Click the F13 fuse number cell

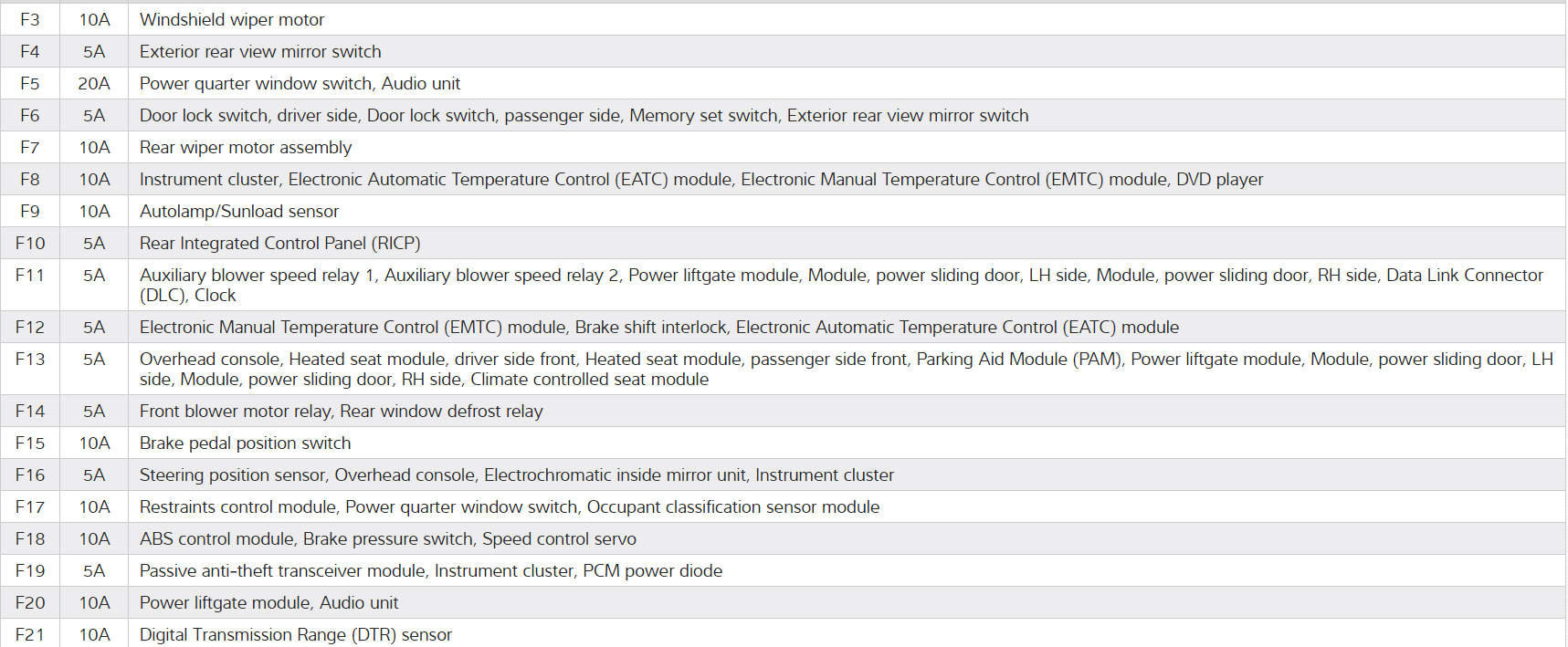(30, 359)
